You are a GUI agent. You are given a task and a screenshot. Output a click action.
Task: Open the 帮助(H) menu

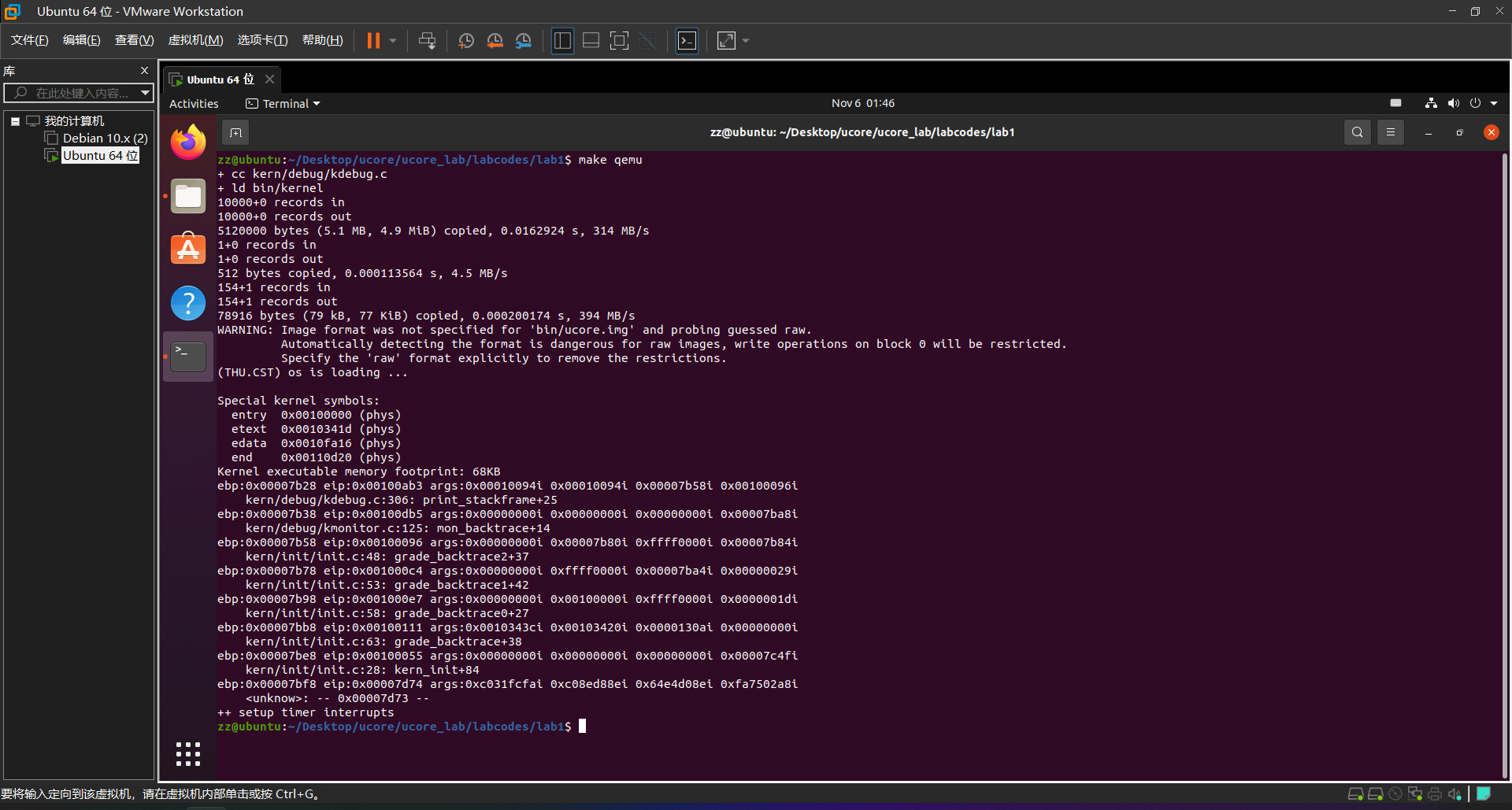[x=323, y=40]
